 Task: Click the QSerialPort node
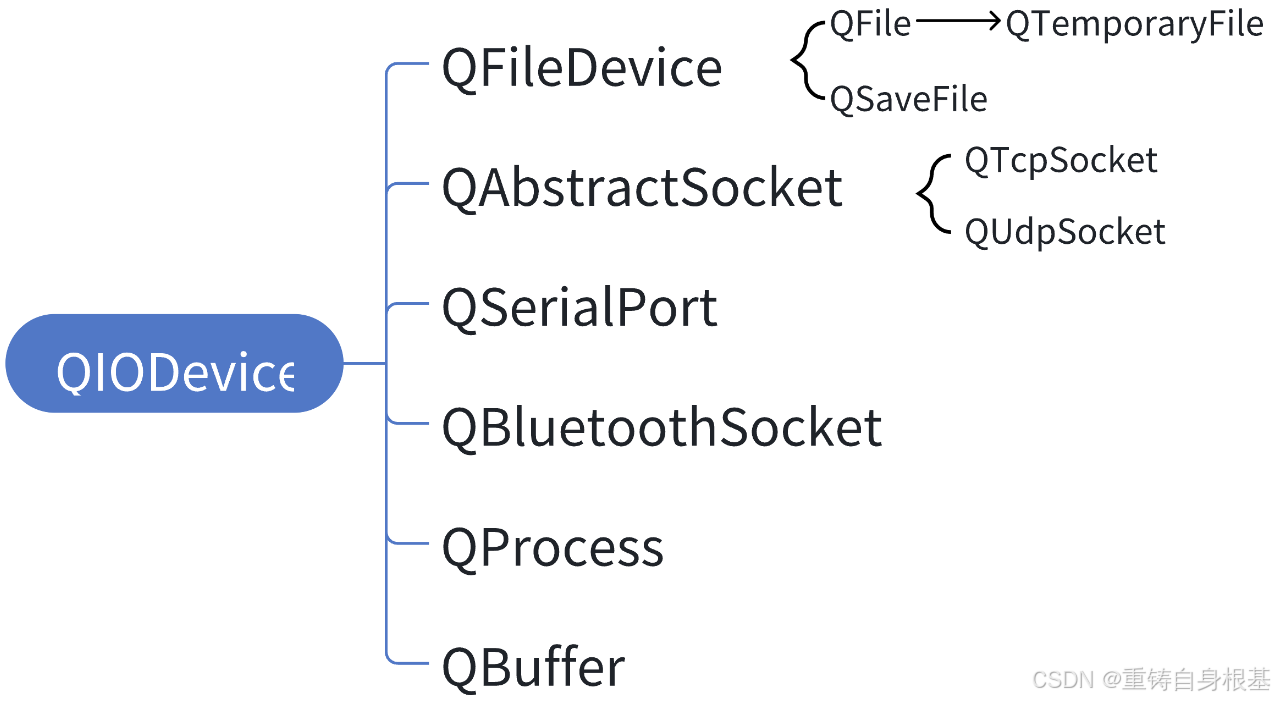pyautogui.click(x=580, y=308)
